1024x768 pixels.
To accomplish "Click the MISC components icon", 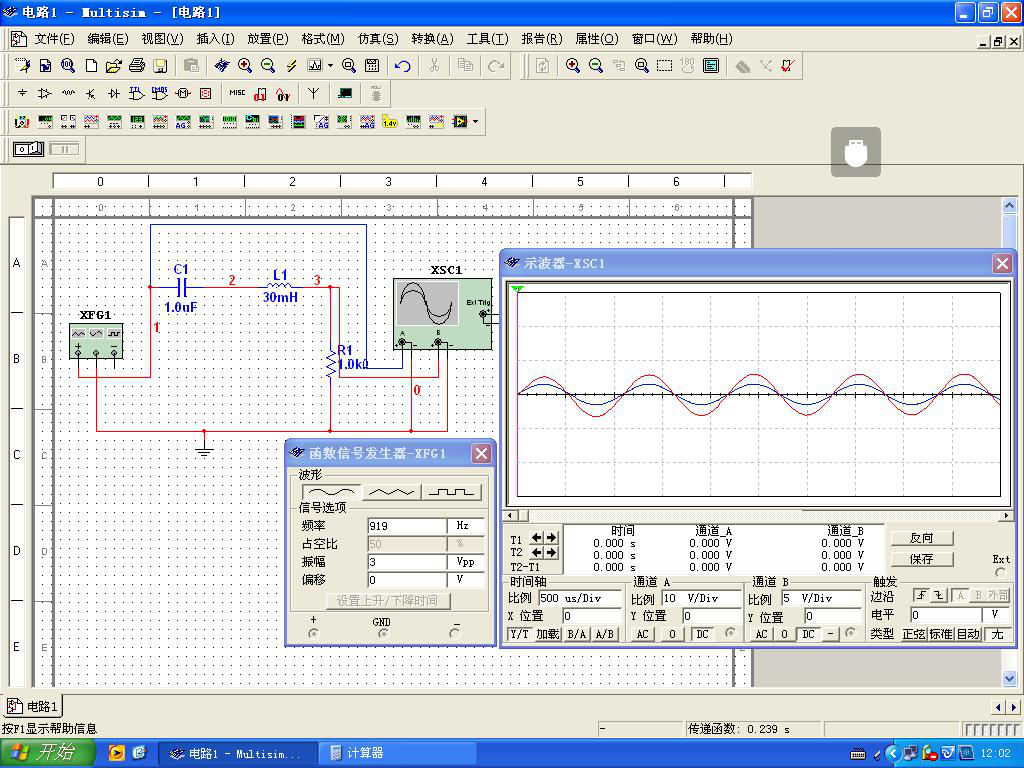I will 237,93.
